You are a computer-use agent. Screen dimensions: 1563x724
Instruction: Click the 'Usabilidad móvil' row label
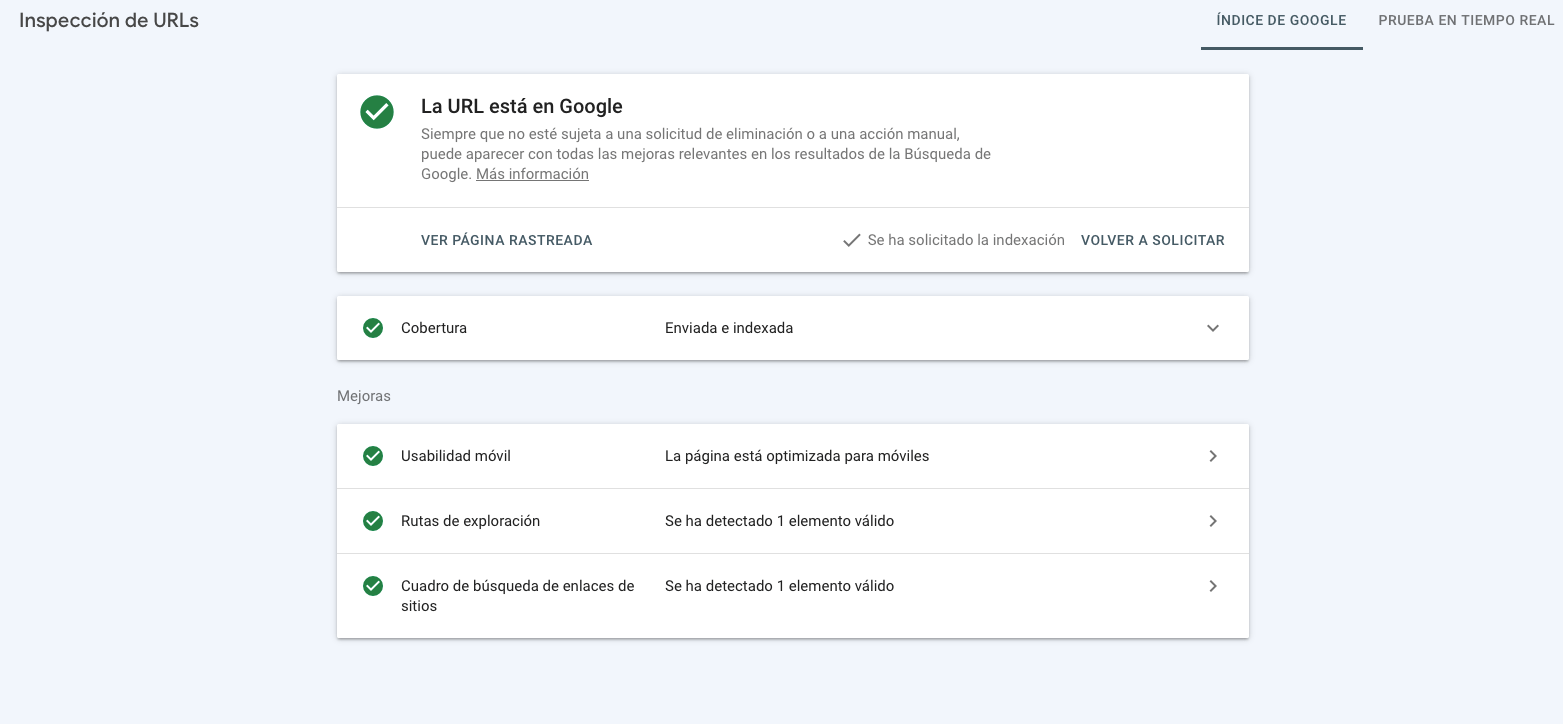[x=456, y=456]
